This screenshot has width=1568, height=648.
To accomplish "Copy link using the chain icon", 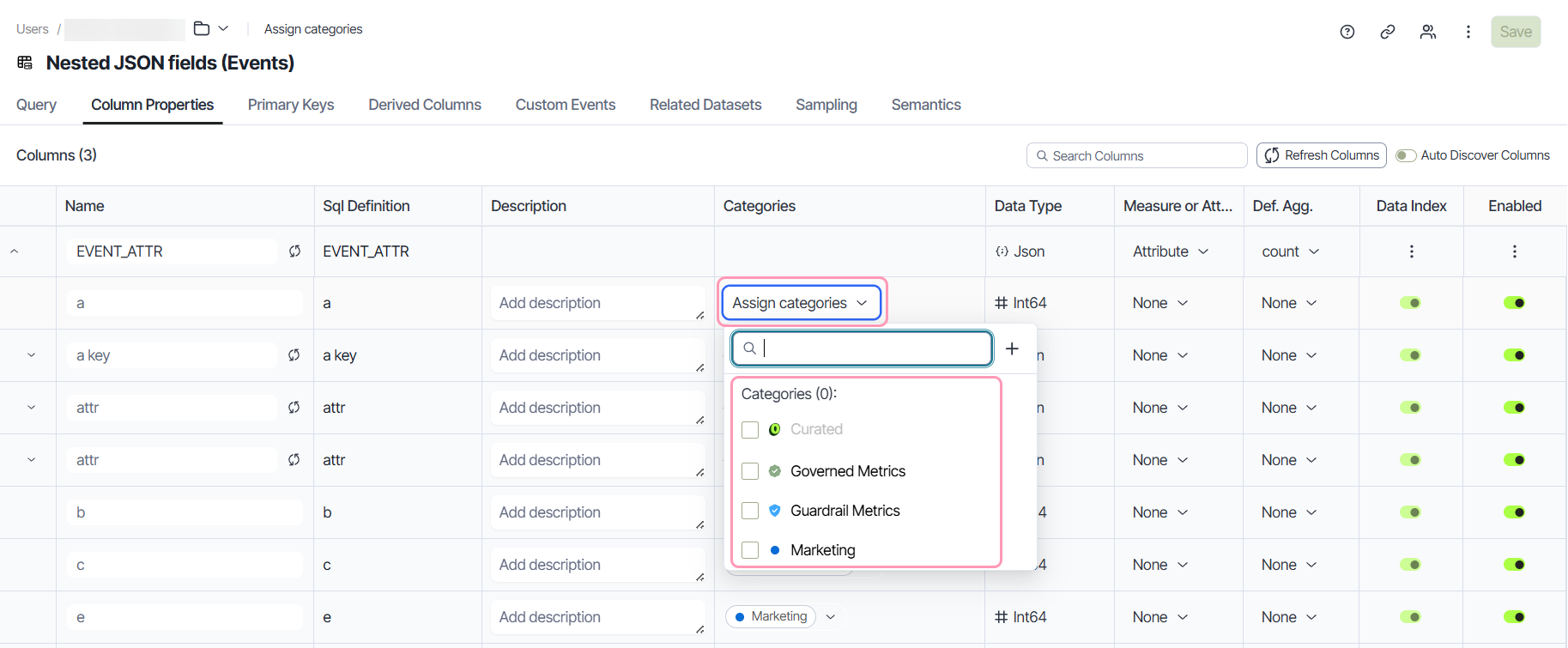I will [x=1388, y=32].
